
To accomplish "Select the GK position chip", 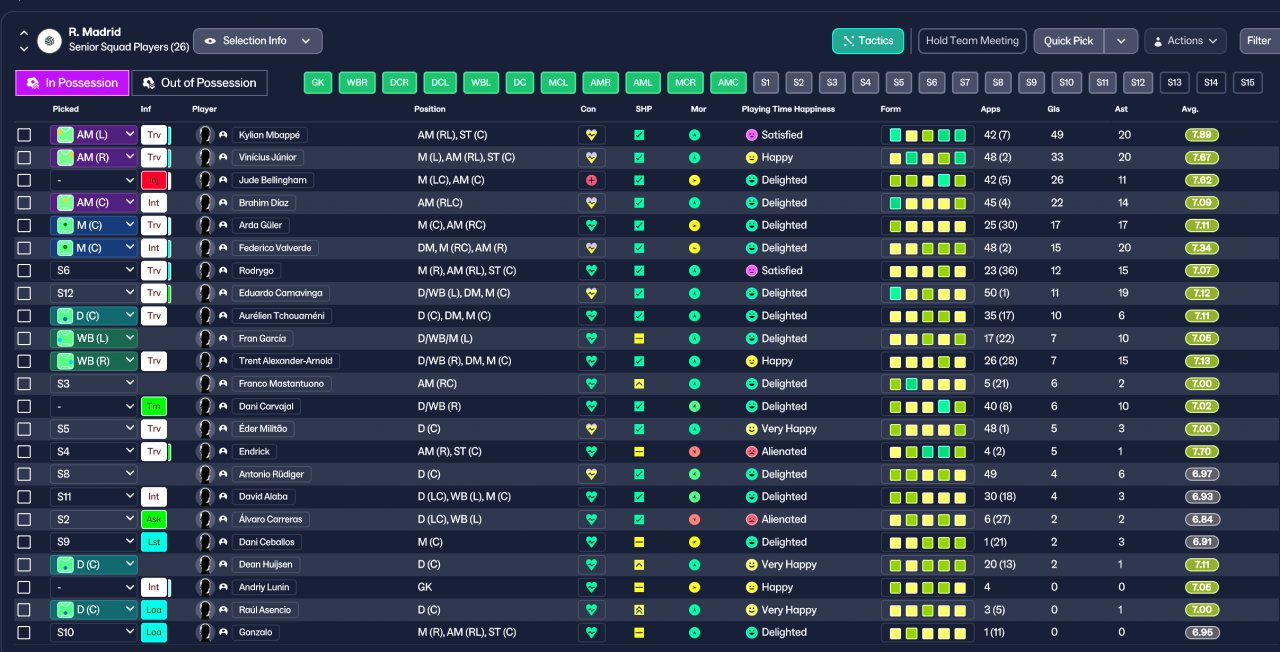I will point(318,83).
